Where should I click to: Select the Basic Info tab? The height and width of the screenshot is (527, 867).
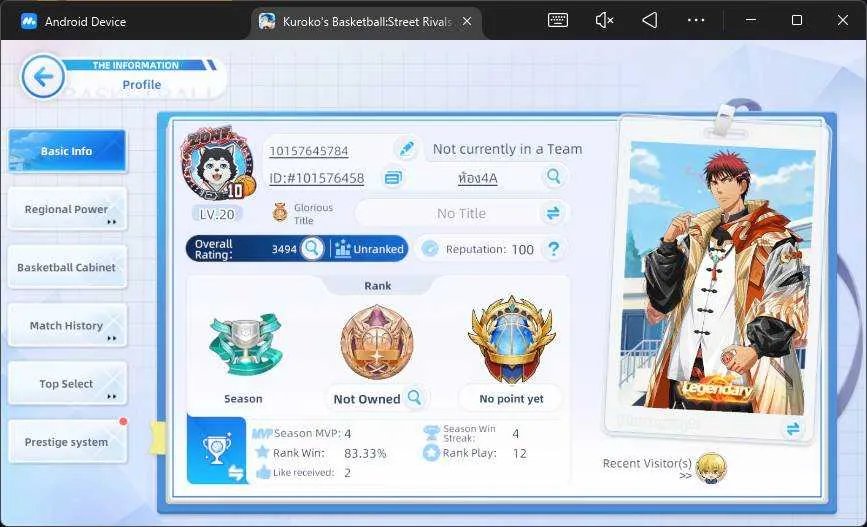point(67,151)
